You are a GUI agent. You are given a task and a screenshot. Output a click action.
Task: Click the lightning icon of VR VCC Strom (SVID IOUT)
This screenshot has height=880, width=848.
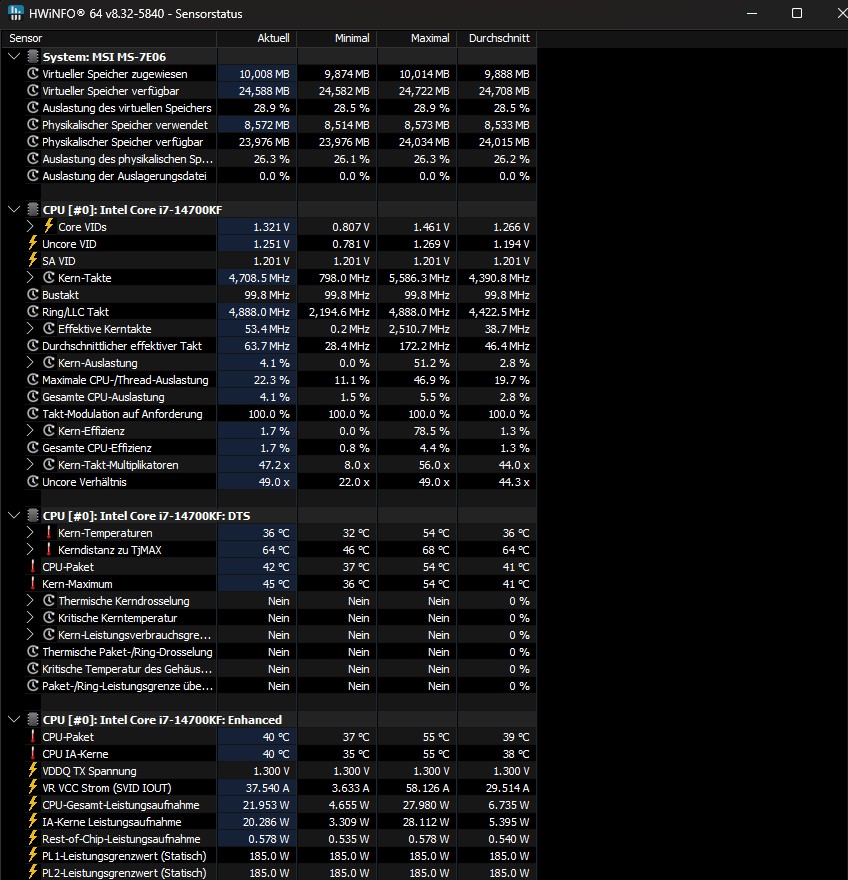point(33,787)
